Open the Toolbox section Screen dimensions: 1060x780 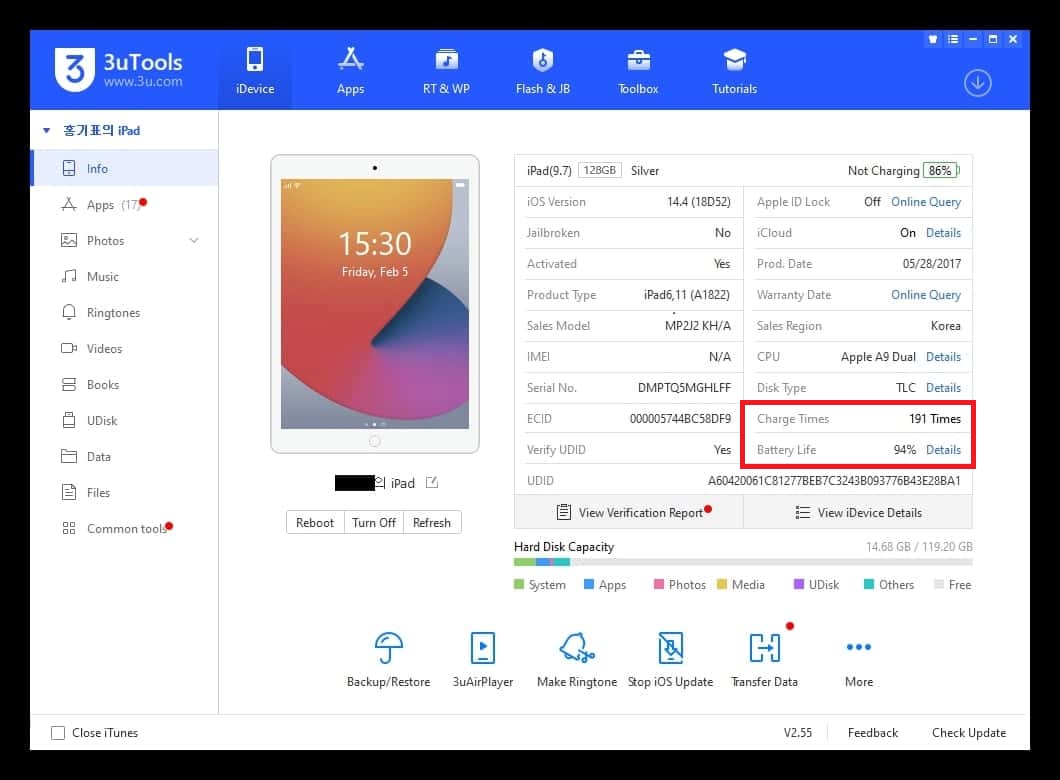click(638, 70)
